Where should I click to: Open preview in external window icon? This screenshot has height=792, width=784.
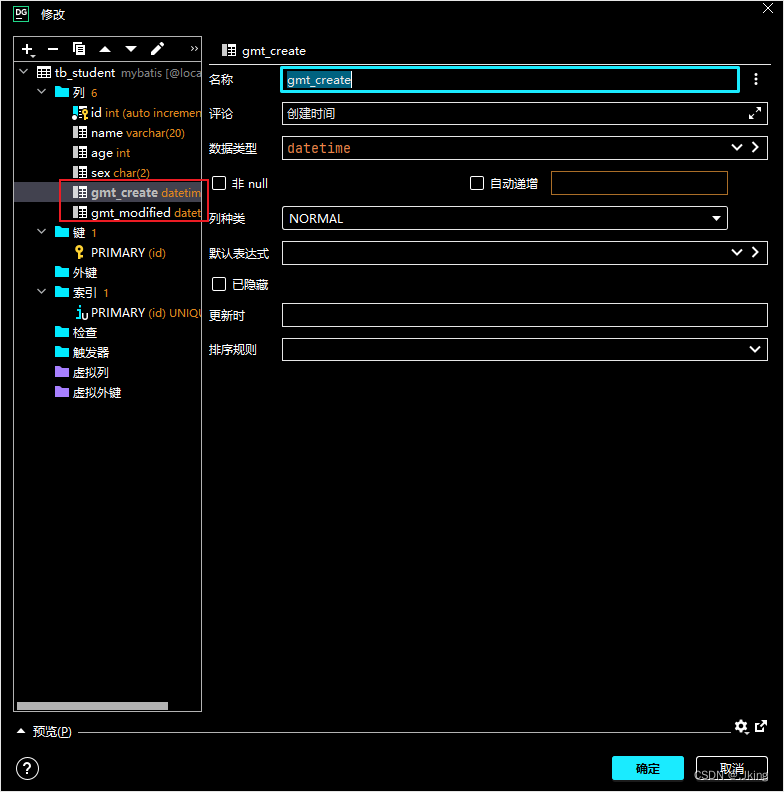(761, 726)
